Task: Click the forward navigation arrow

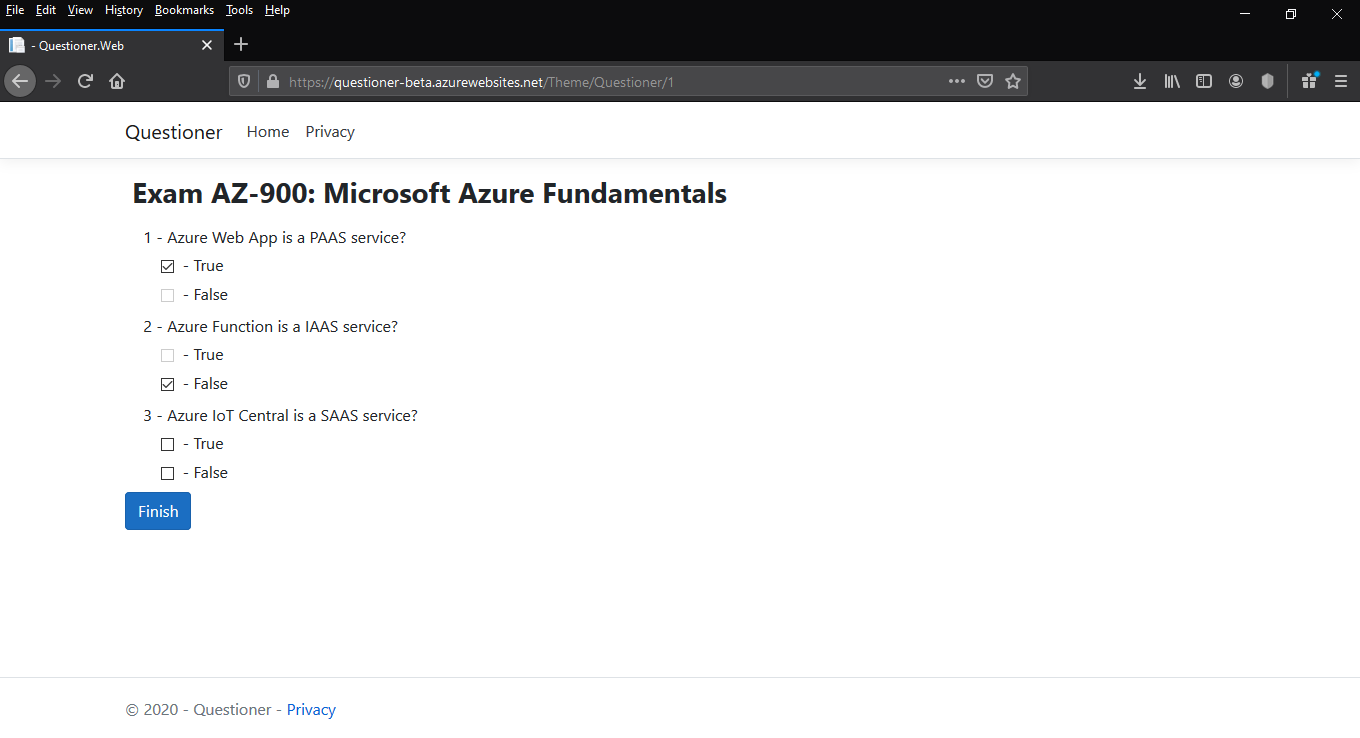Action: (53, 81)
